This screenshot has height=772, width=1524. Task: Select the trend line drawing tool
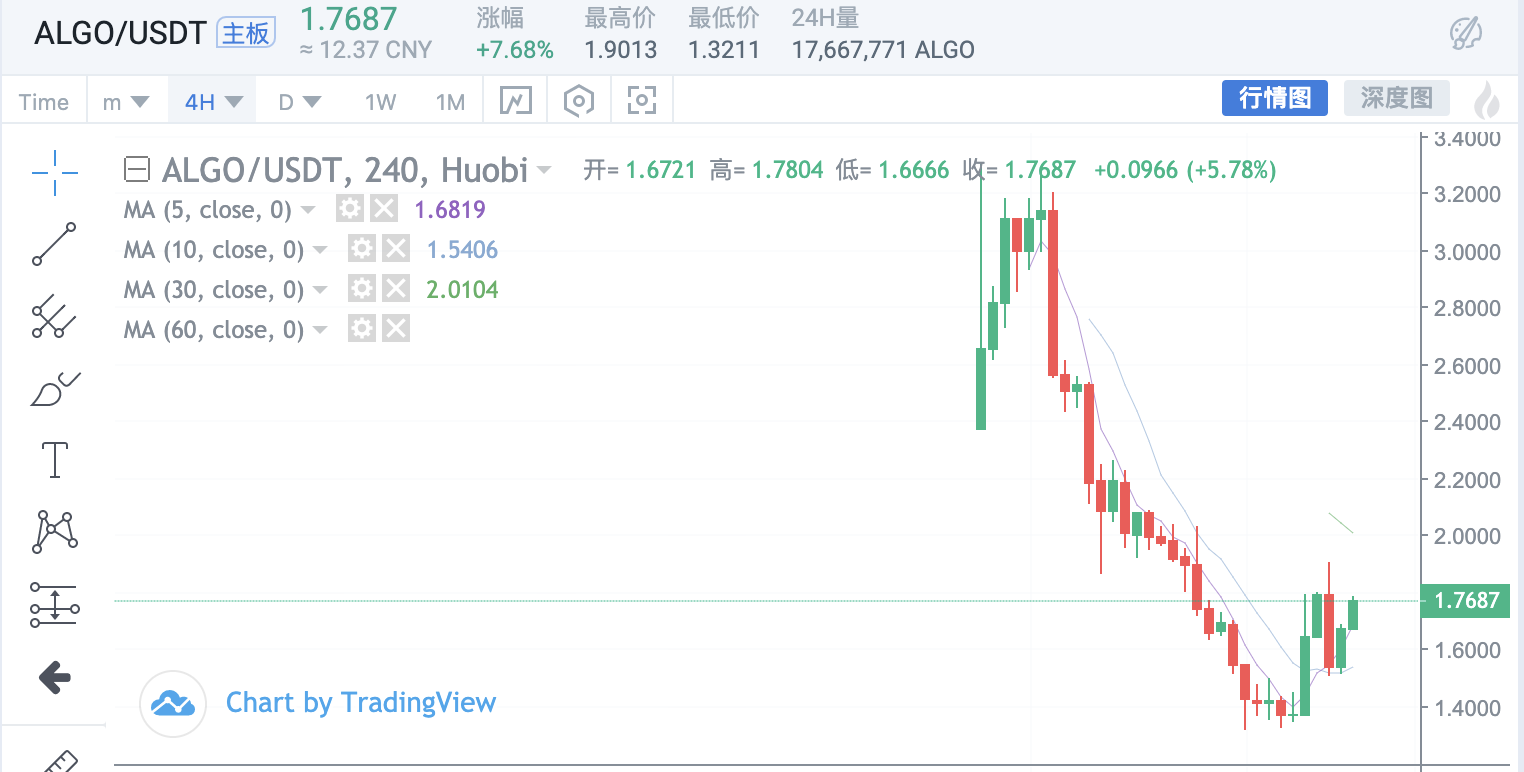tap(54, 244)
